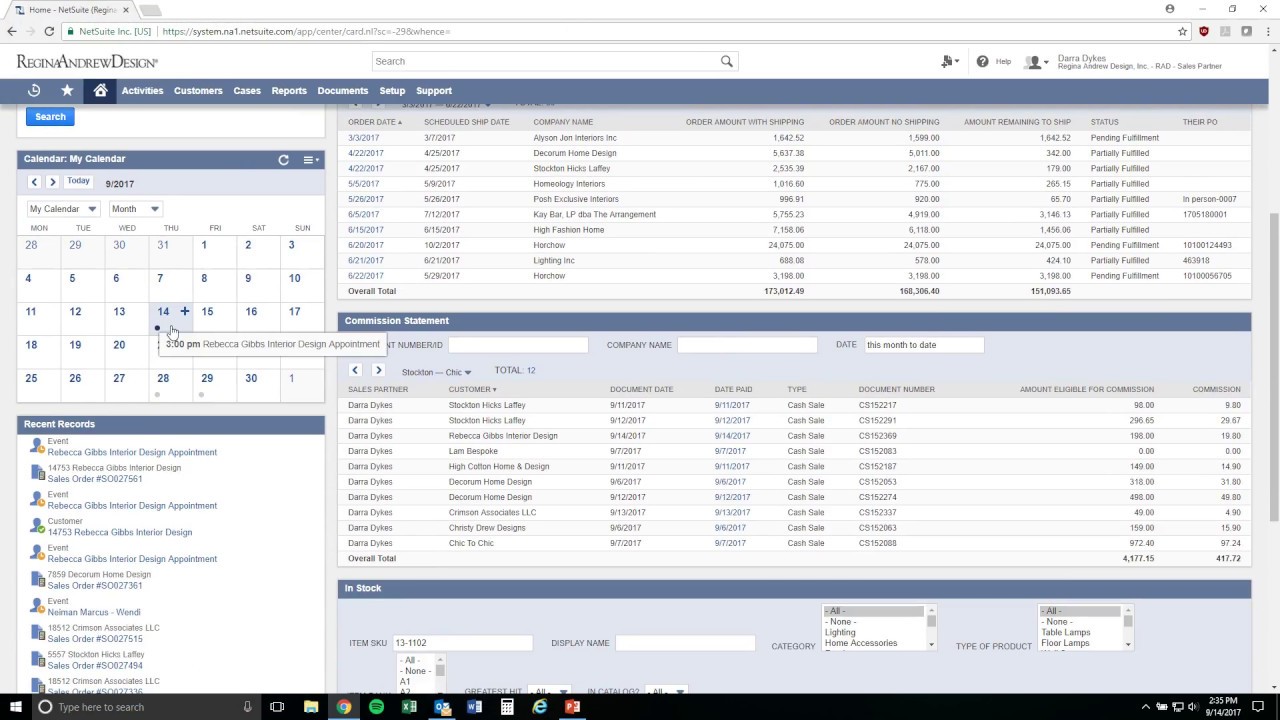Open the My Calendar portlet menu
The image size is (1280, 720).
pos(310,160)
